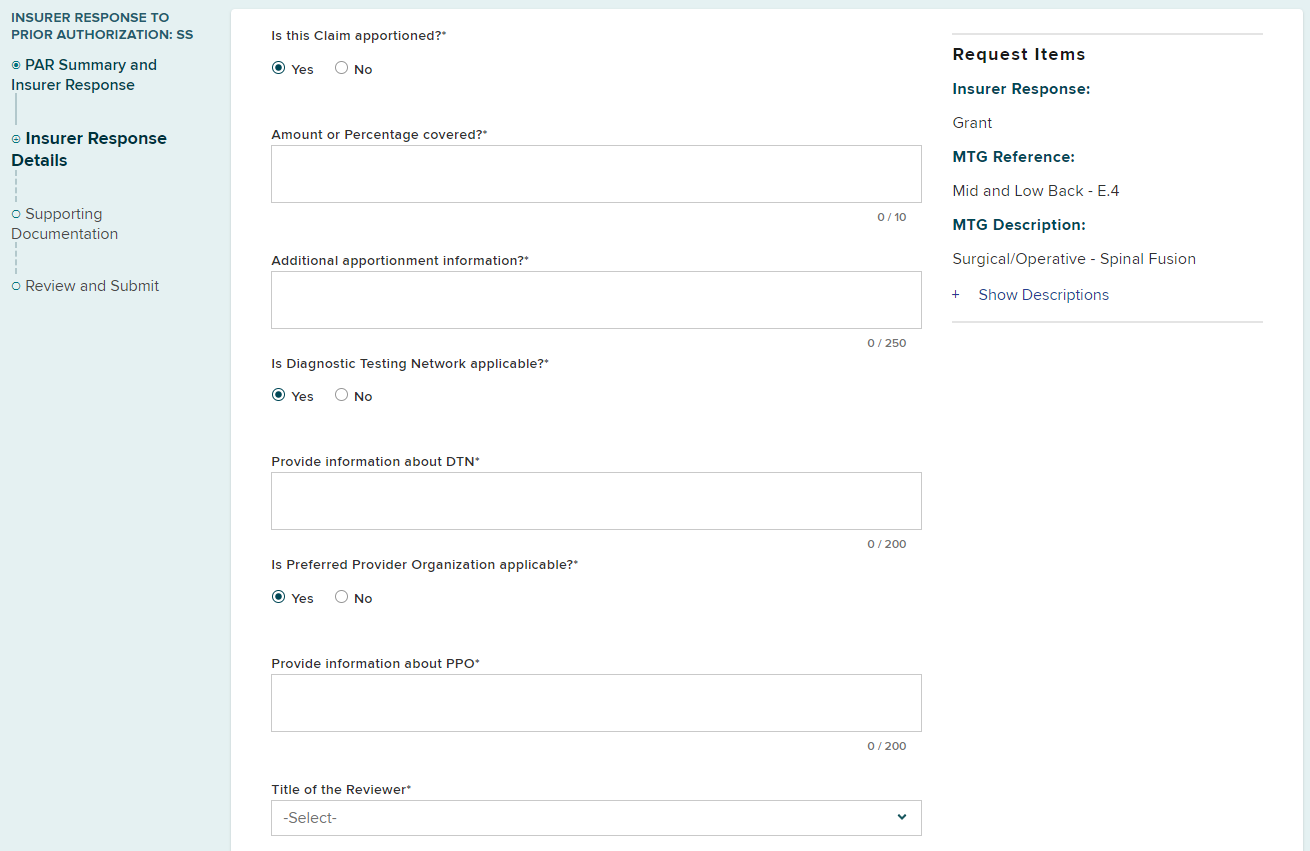1310x851 pixels.
Task: Choose Yes for Diagnostic Testing Network
Action: coord(279,396)
